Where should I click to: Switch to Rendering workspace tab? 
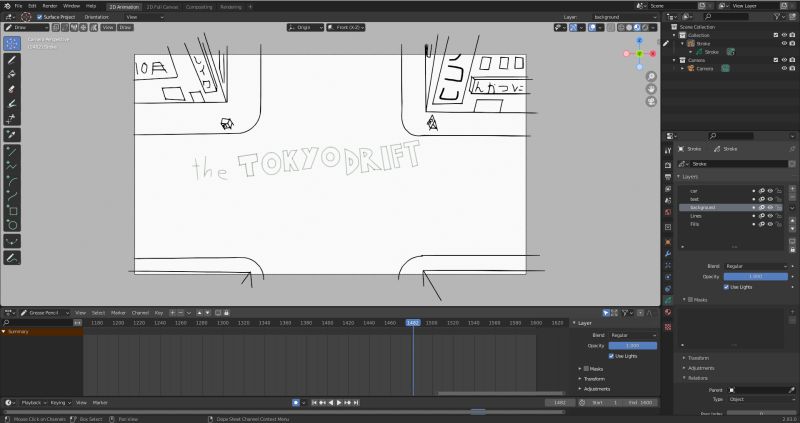(231, 7)
